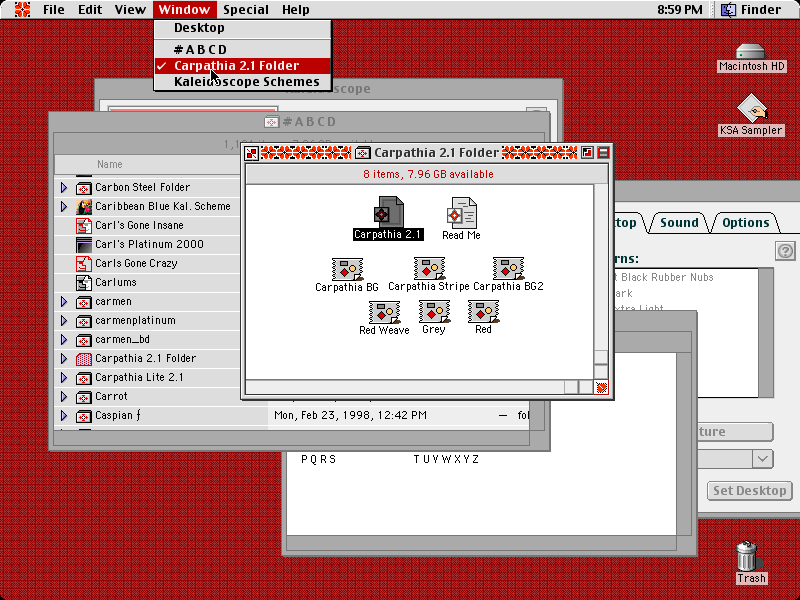This screenshot has width=800, height=600.
Task: Select the Grey pattern icon
Action: [434, 311]
